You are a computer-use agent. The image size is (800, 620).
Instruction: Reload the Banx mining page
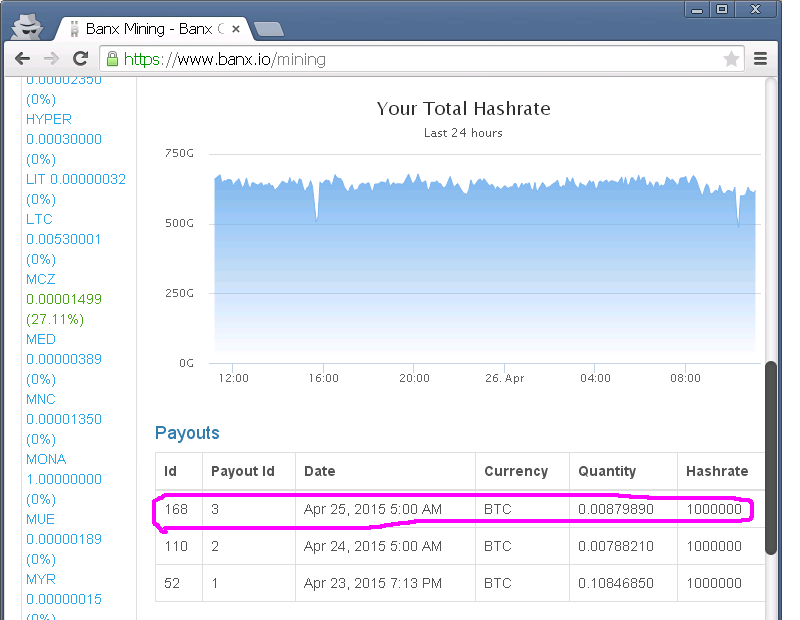(81, 59)
